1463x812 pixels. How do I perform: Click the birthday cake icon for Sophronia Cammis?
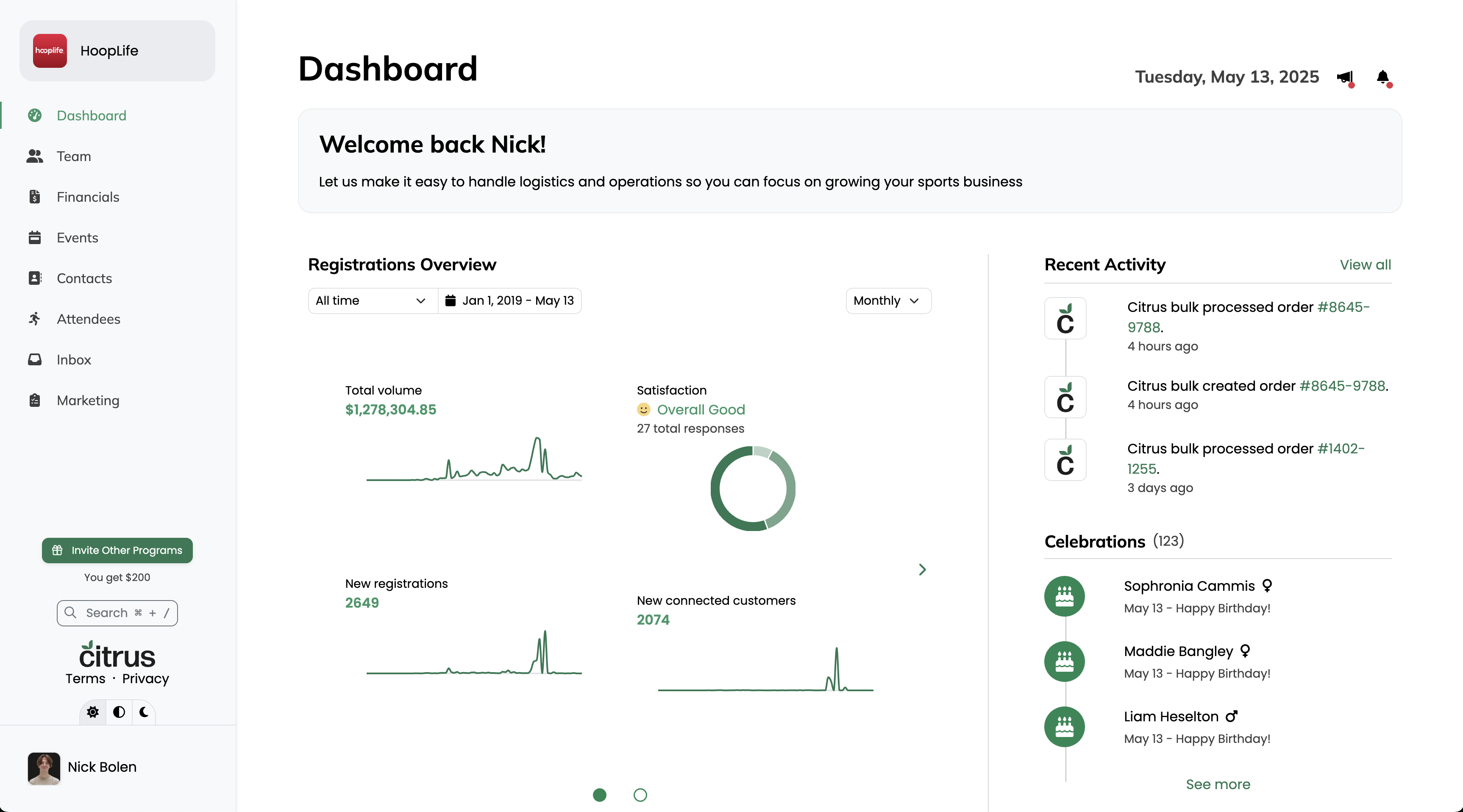[1064, 596]
